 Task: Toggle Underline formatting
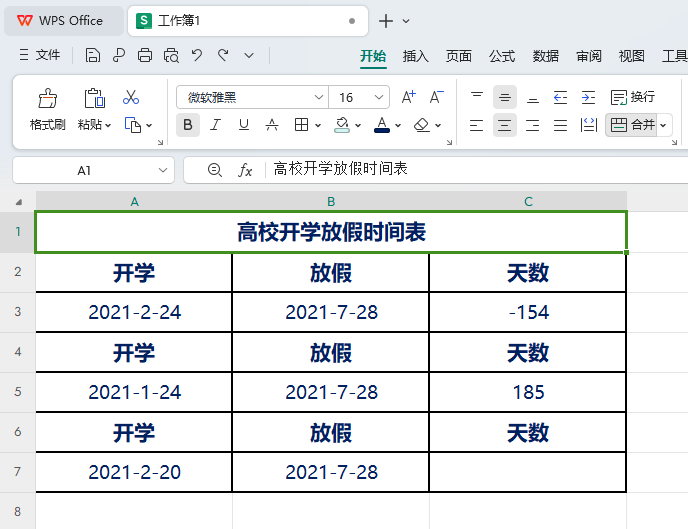(244, 125)
